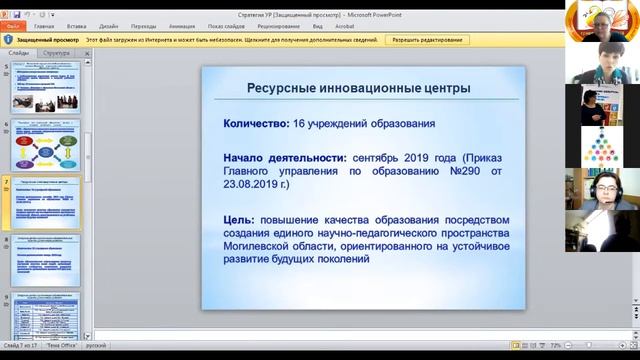640x360 pixels.
Task: Open the Показ слайдов ribbon tab
Action: (x=226, y=26)
